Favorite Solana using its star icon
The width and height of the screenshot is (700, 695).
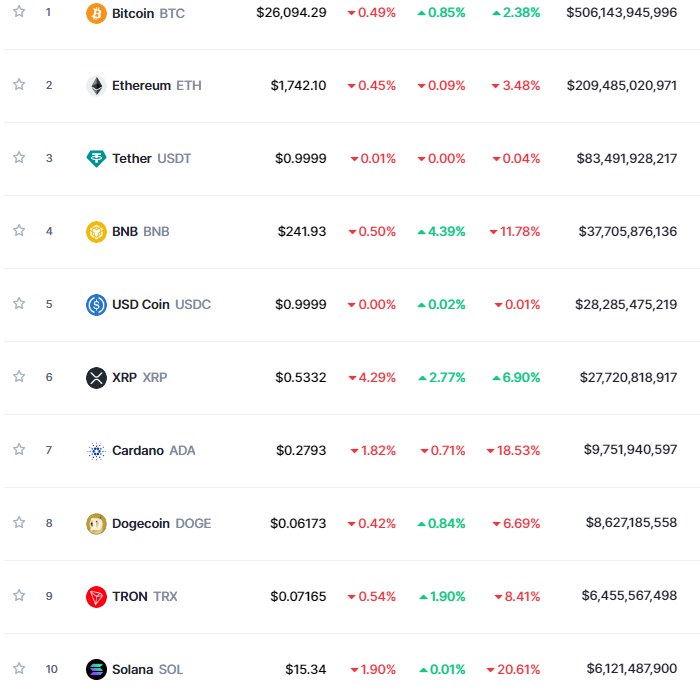point(19,669)
